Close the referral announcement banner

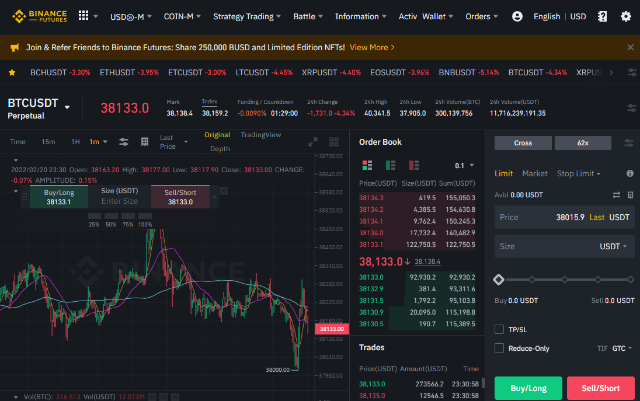coord(630,47)
